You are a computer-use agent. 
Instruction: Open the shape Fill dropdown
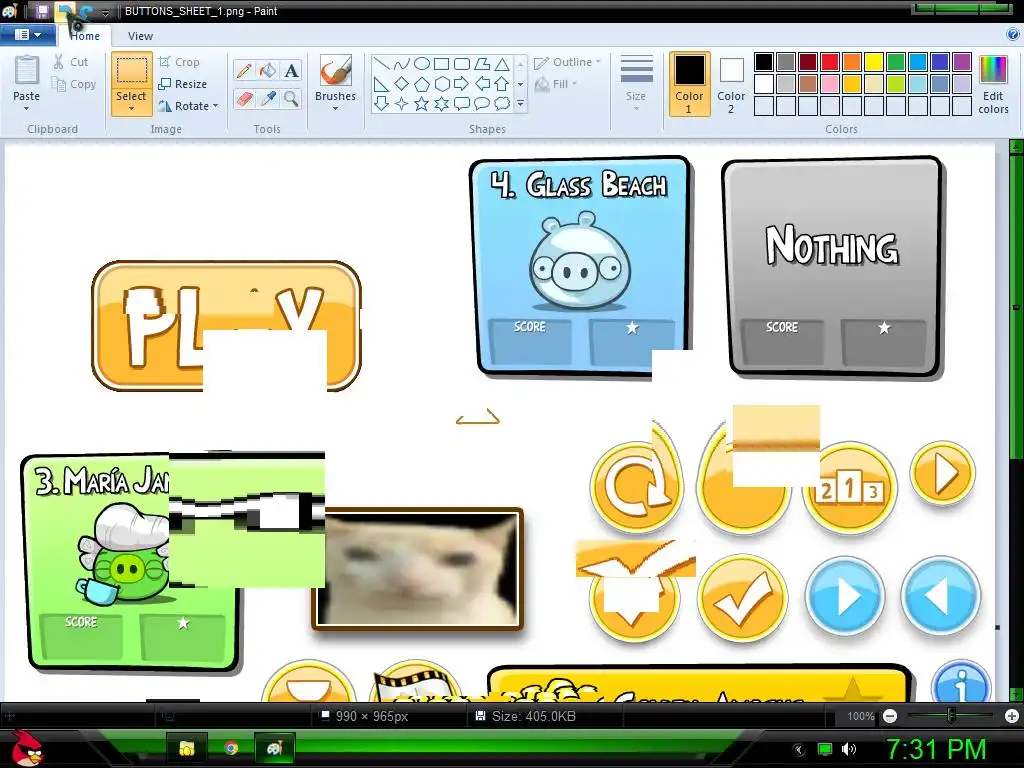point(556,84)
